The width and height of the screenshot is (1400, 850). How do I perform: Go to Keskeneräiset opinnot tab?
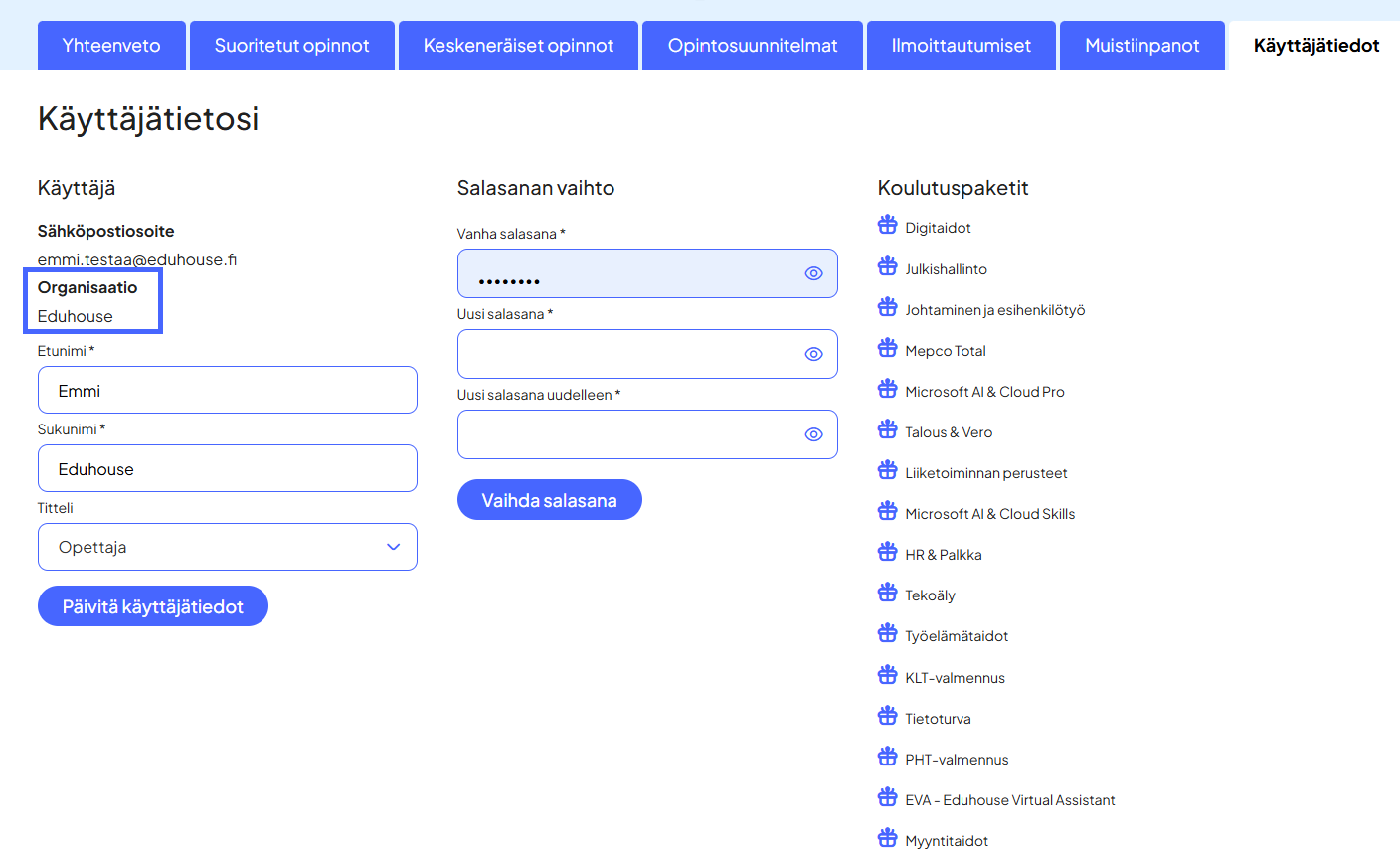(518, 45)
